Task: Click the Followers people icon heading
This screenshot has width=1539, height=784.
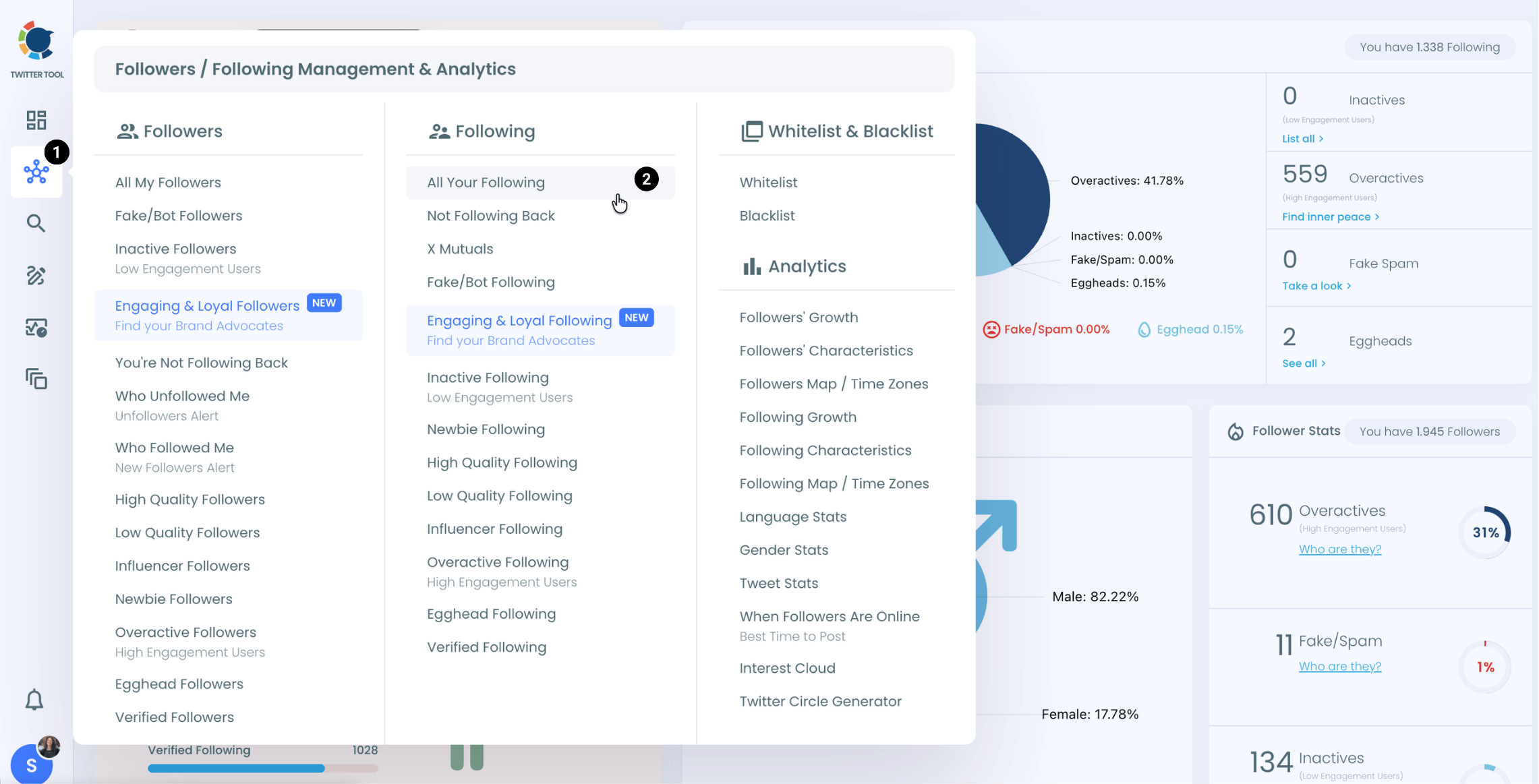Action: [x=127, y=131]
